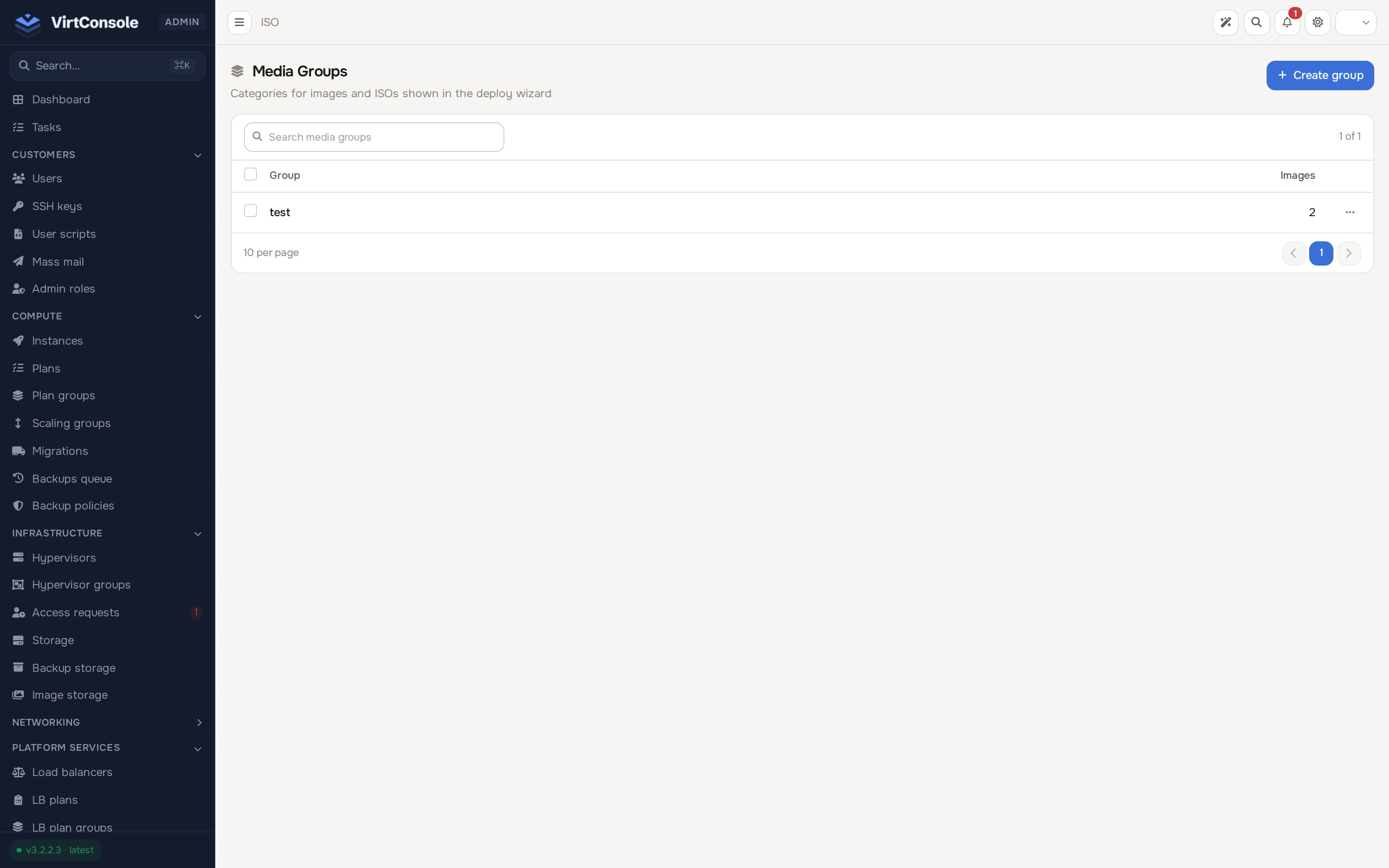Open Image storage menu item
Viewport: 1389px width, 868px height.
(107, 695)
